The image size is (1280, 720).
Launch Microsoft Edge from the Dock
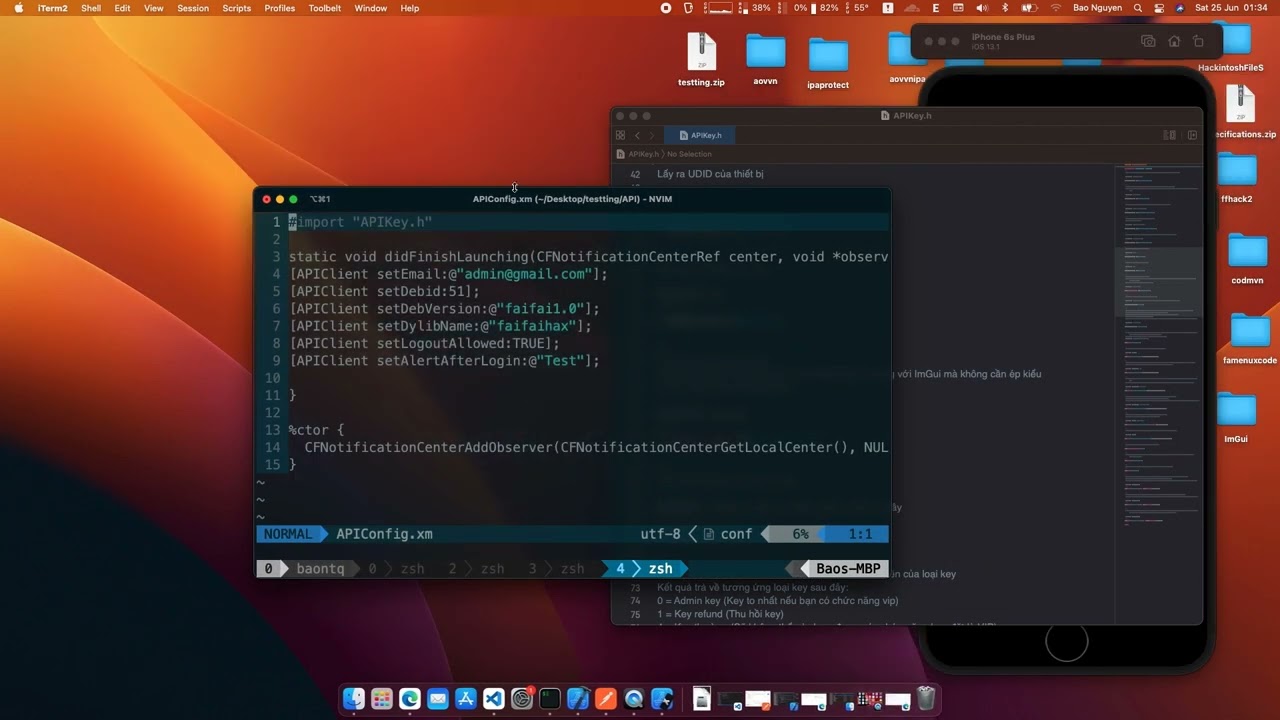tap(409, 699)
